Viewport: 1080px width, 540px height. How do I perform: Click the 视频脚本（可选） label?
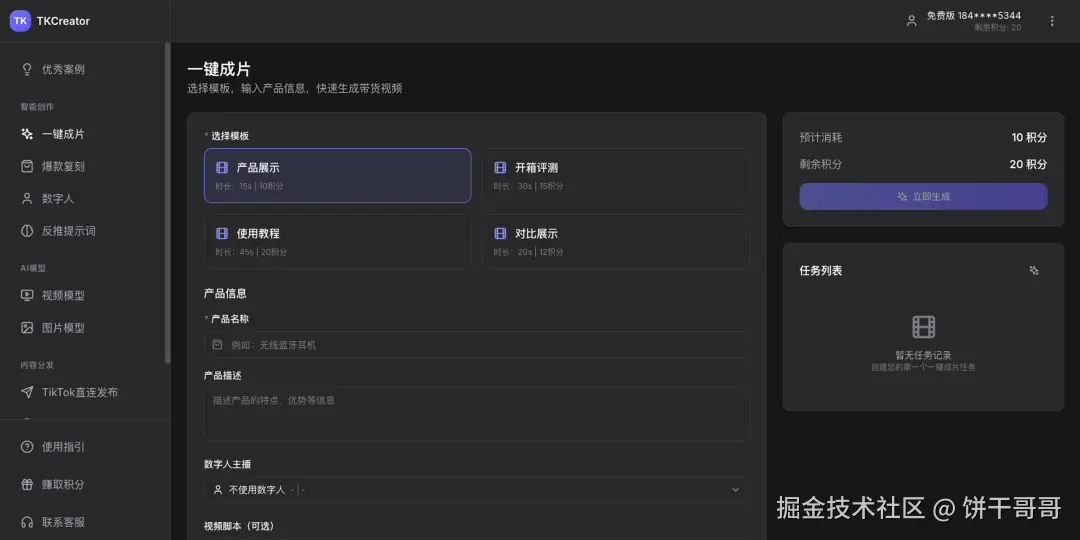(x=239, y=526)
